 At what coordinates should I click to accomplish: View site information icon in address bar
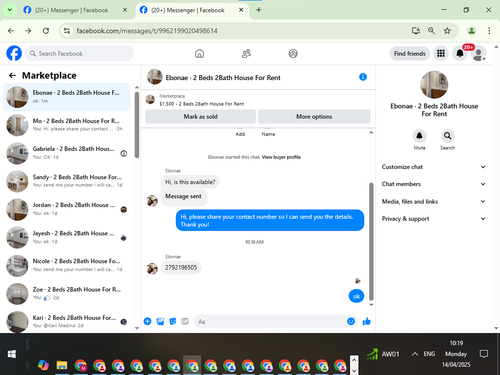pos(67,31)
